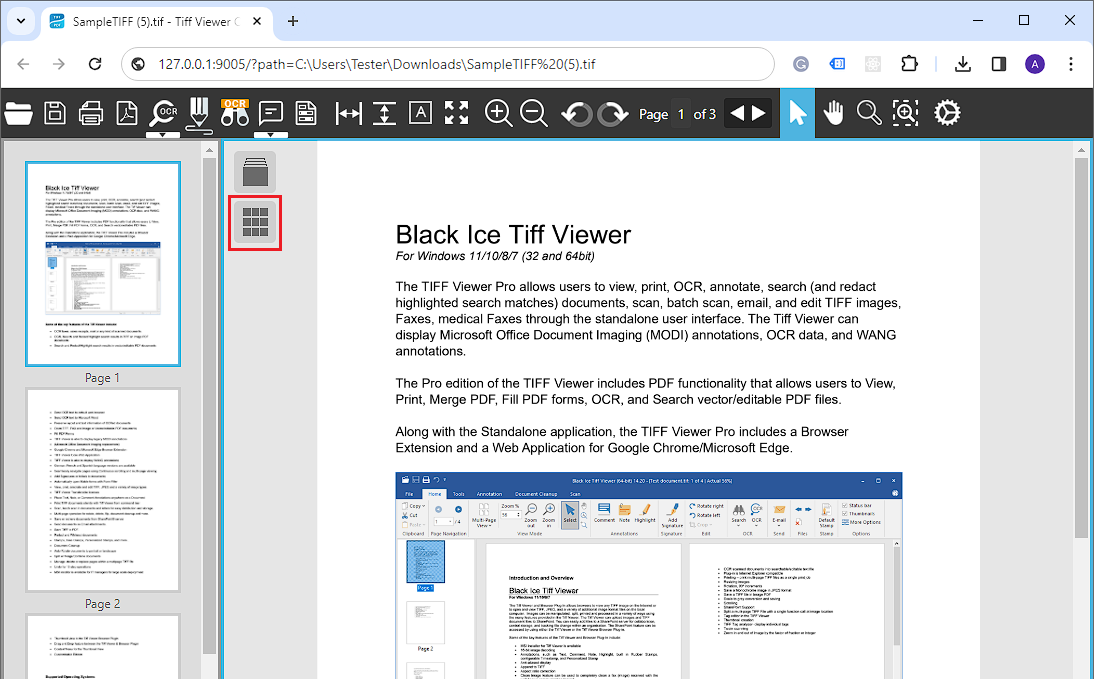Screen dimensions: 1094x679
Task: Click the "Black Ice Tiff Viewer" document heading
Action: pos(513,235)
